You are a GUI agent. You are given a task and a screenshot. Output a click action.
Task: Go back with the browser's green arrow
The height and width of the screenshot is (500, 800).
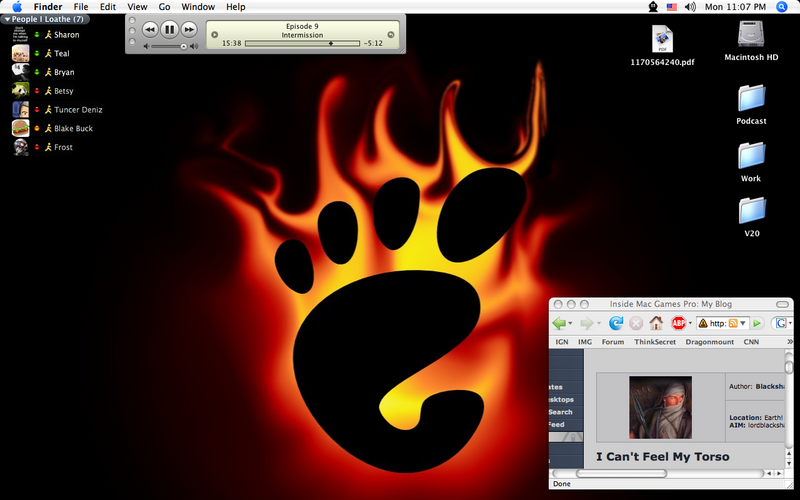click(x=559, y=323)
